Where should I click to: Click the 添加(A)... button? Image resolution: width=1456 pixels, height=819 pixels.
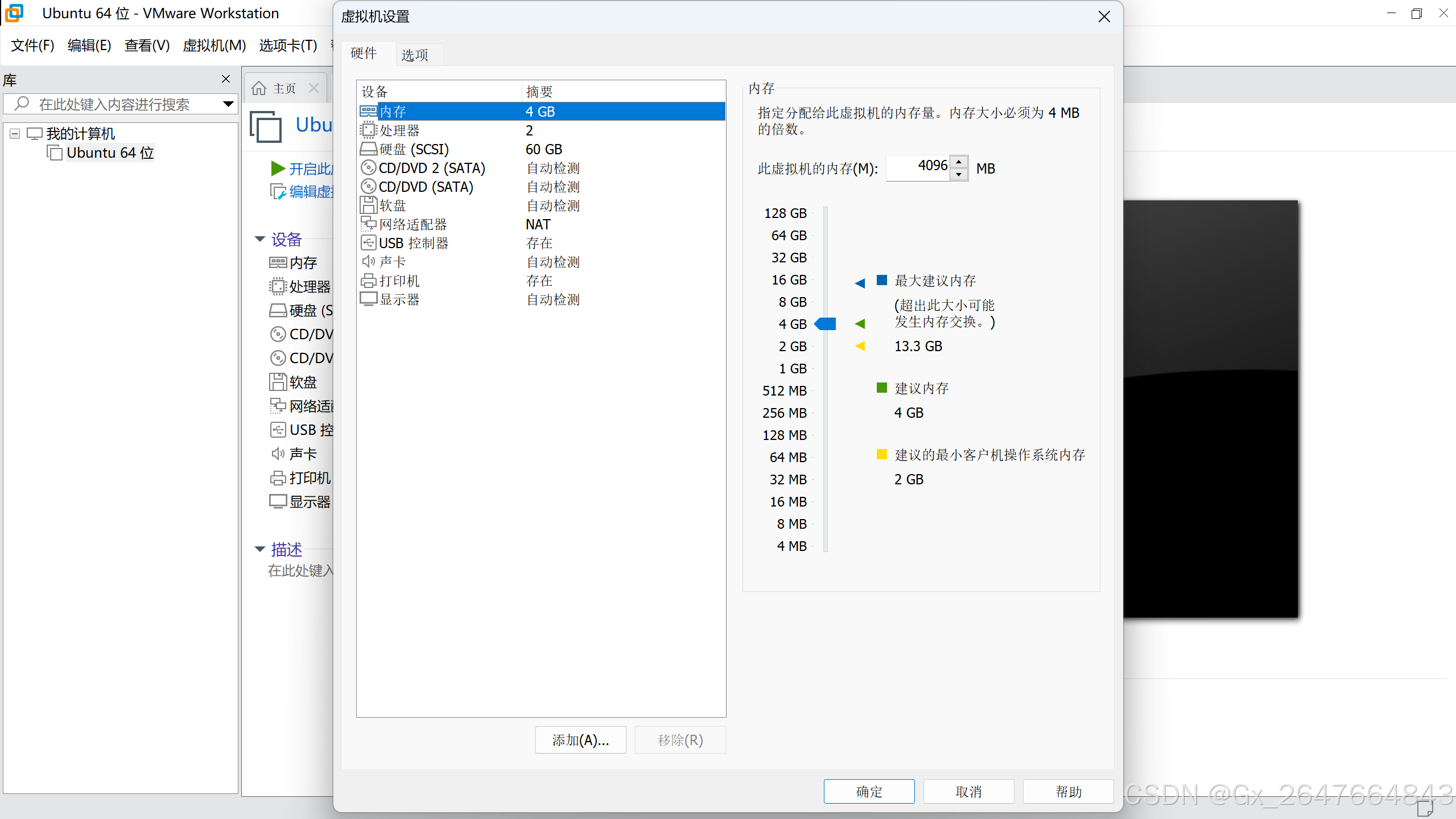click(580, 740)
